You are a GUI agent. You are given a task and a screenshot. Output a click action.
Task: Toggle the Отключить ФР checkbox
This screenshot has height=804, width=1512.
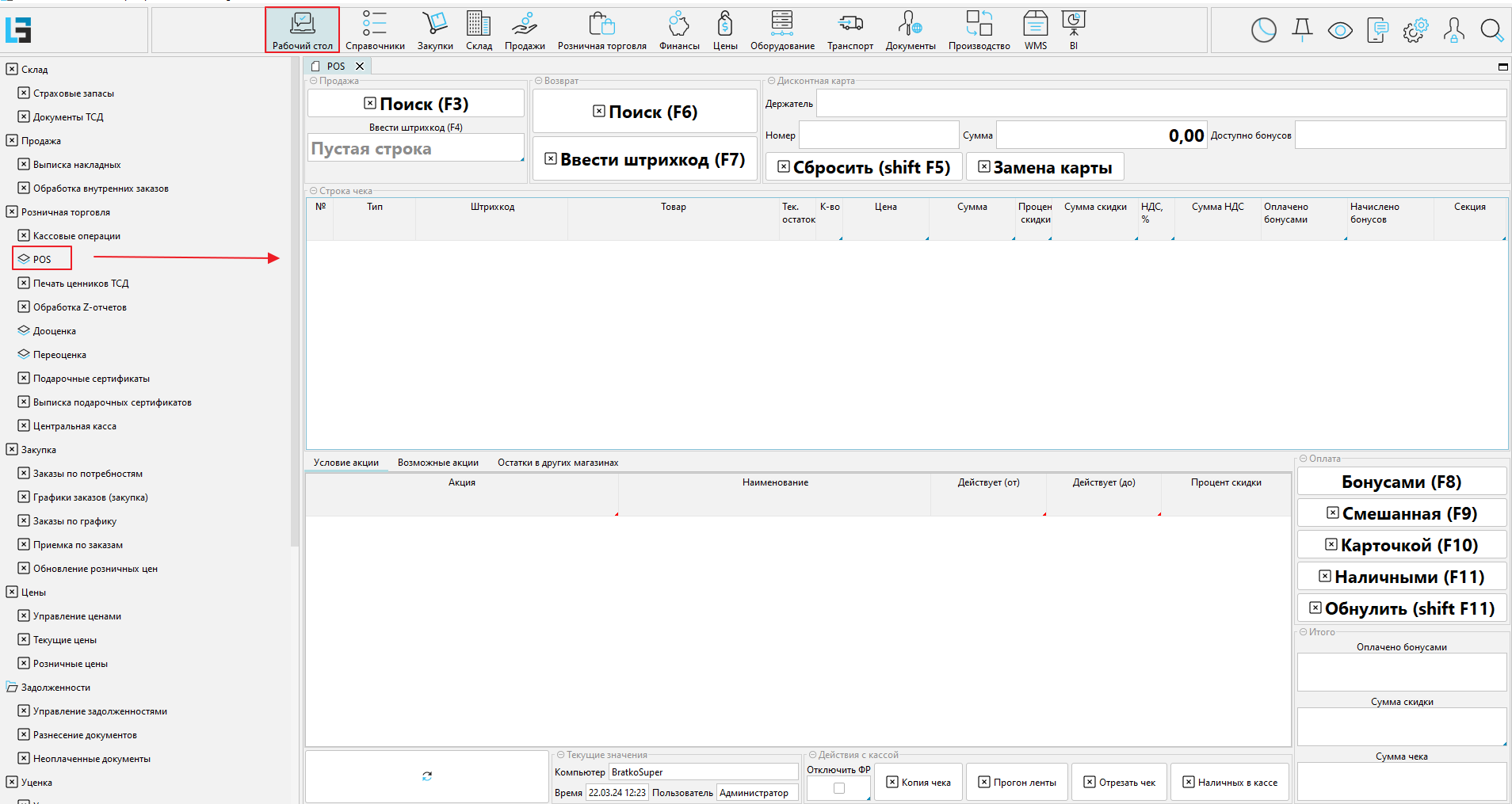(x=839, y=788)
